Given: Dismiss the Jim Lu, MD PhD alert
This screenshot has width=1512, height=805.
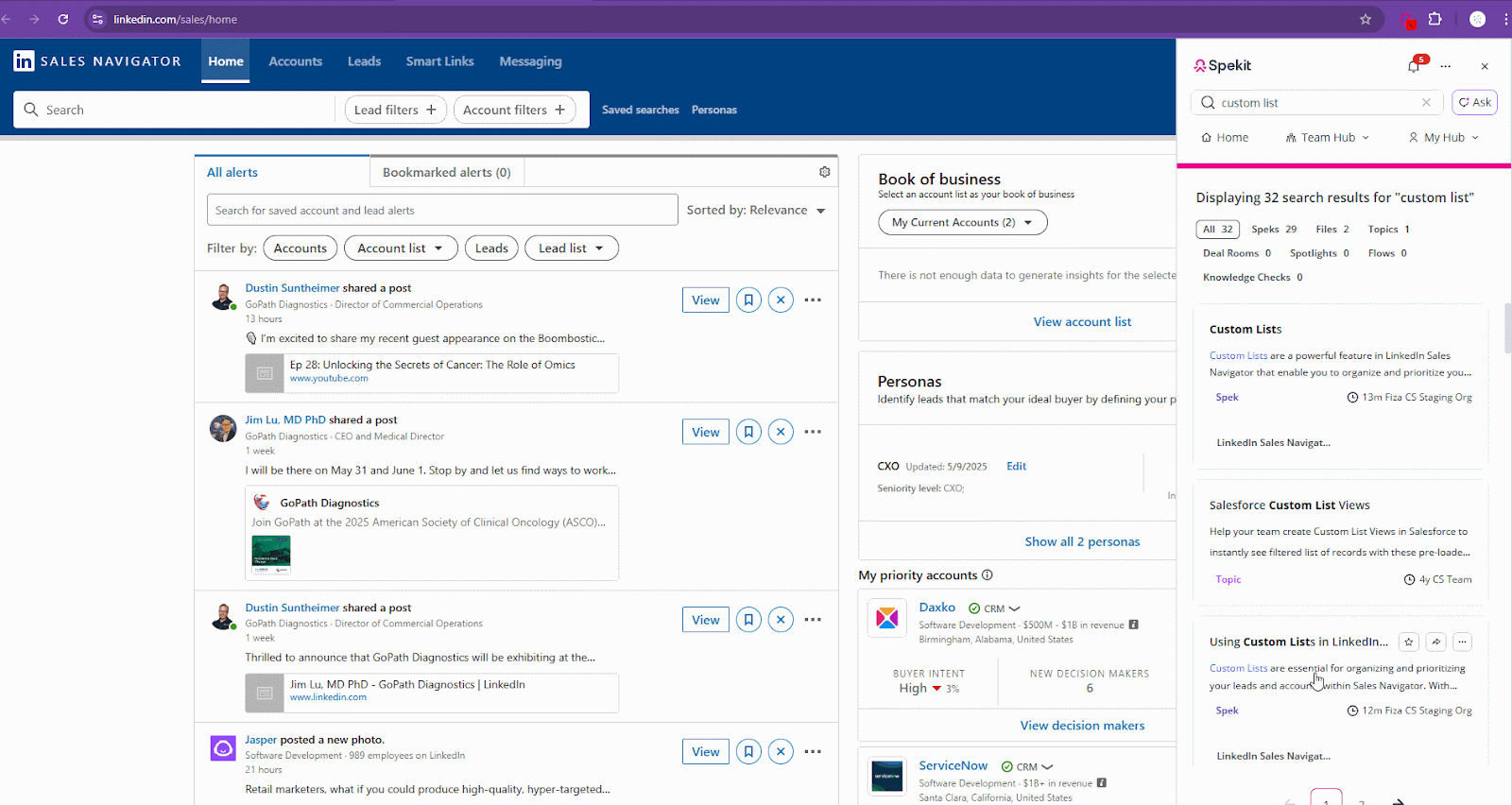Looking at the screenshot, I should point(781,432).
